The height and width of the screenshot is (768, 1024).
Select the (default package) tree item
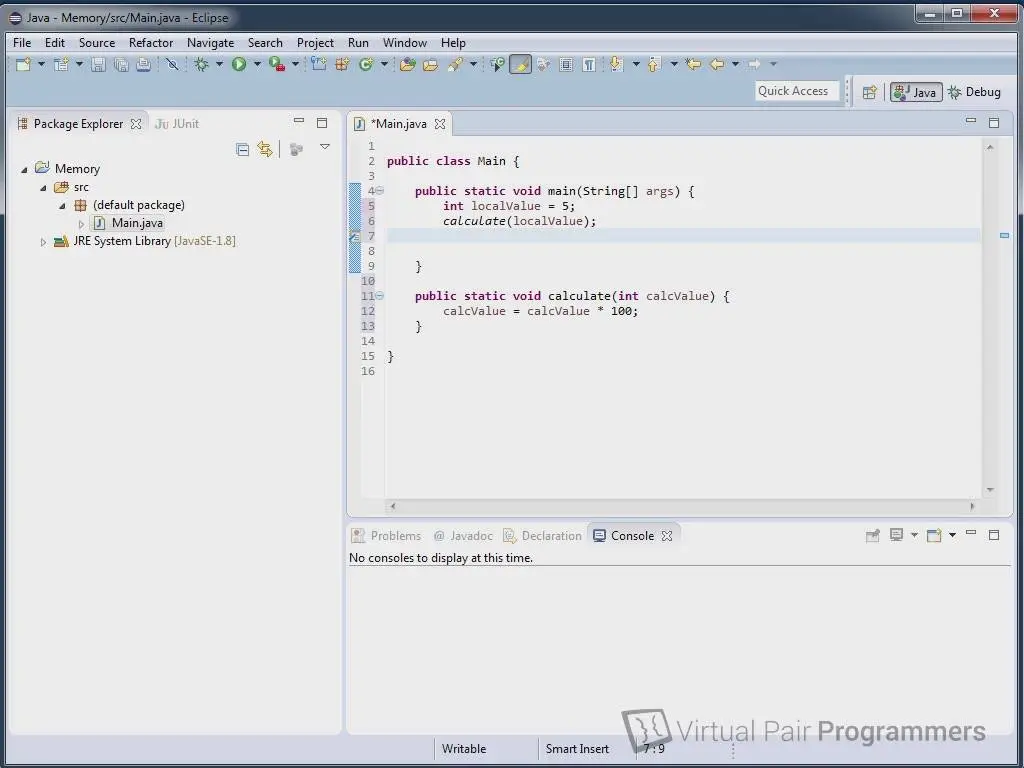(130, 205)
